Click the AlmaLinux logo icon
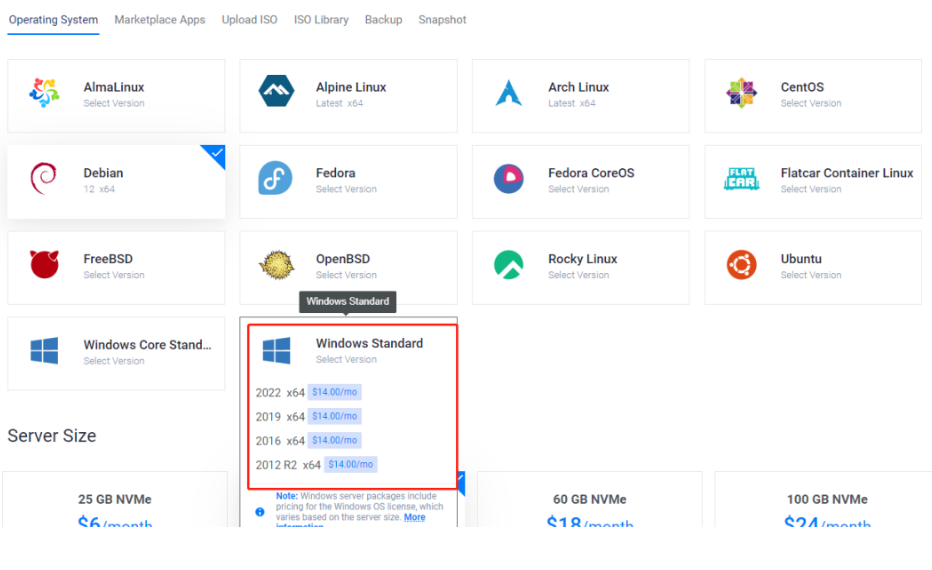 (44, 94)
